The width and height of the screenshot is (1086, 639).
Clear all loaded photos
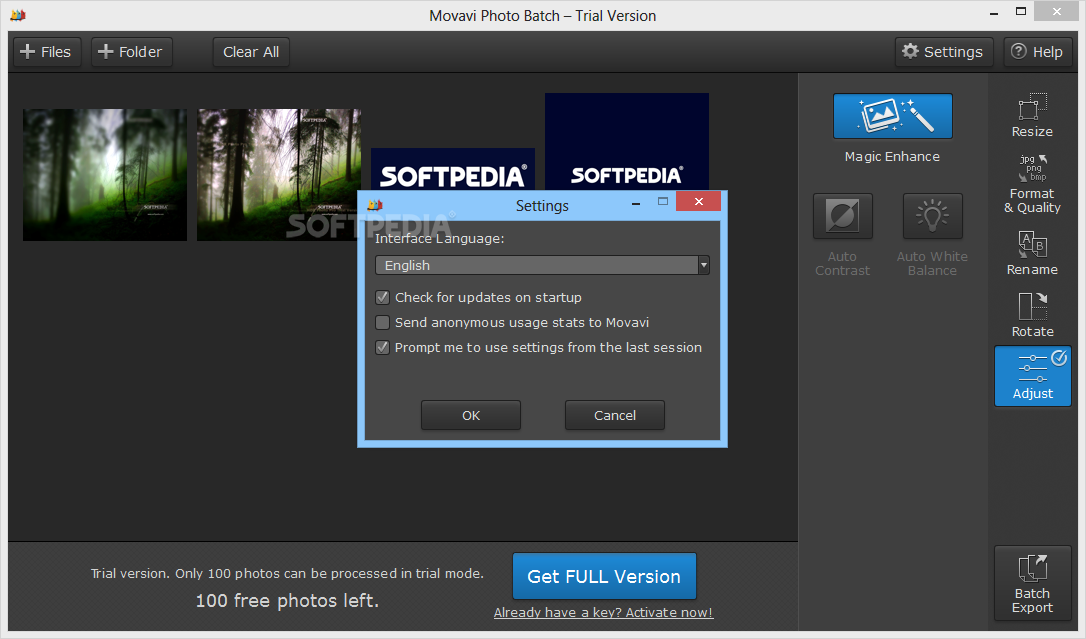pos(251,52)
